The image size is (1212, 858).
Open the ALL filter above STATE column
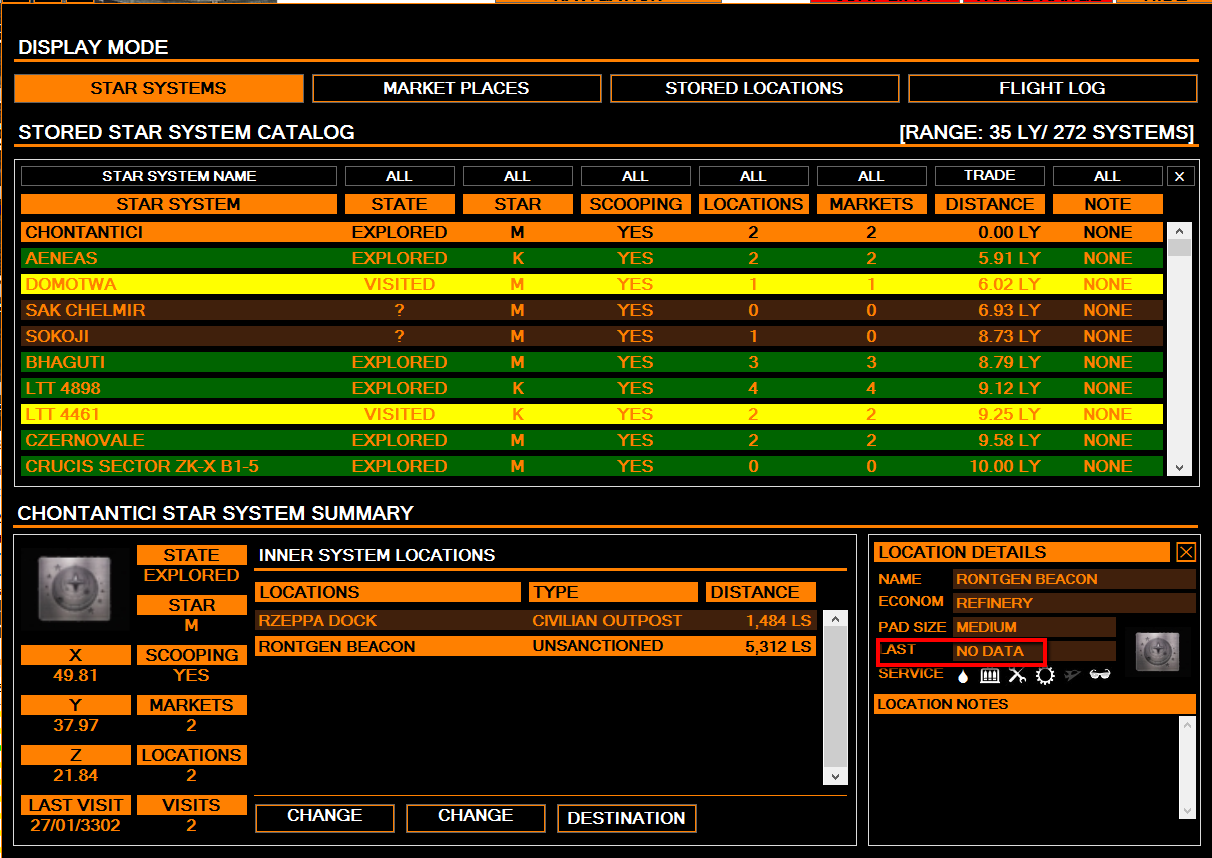pyautogui.click(x=399, y=176)
